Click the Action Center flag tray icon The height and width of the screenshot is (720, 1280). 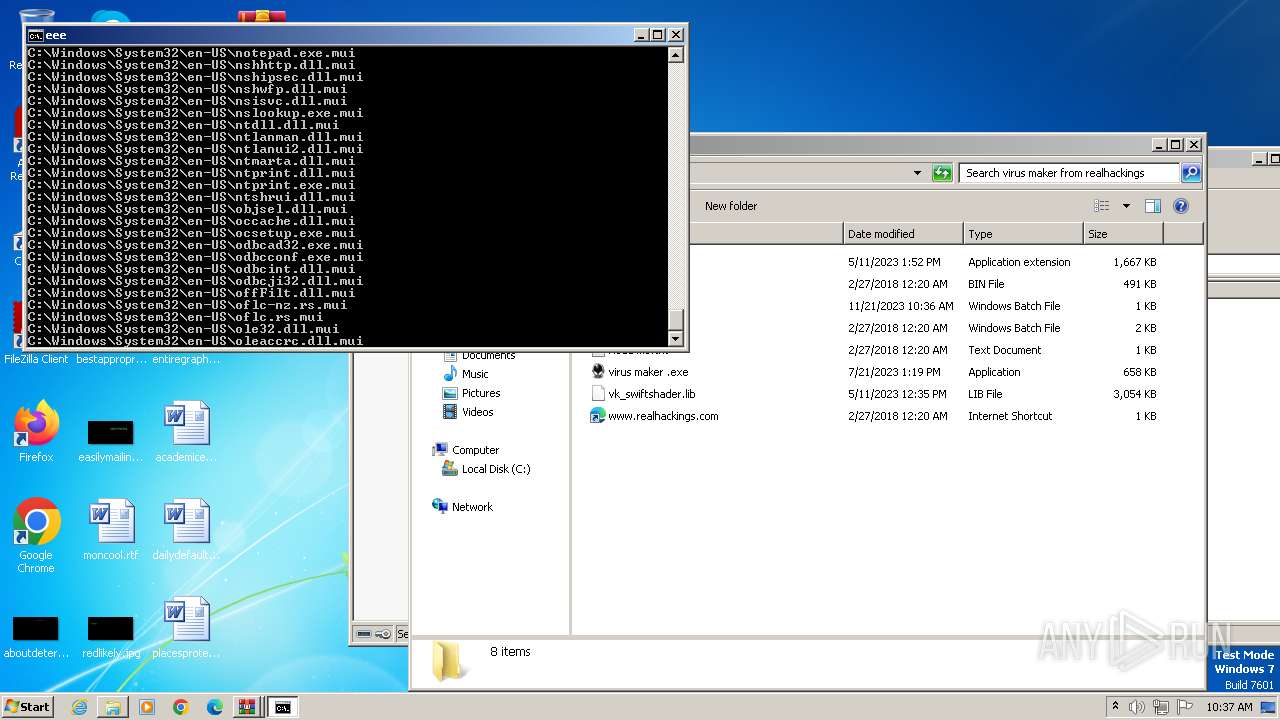coord(1185,707)
